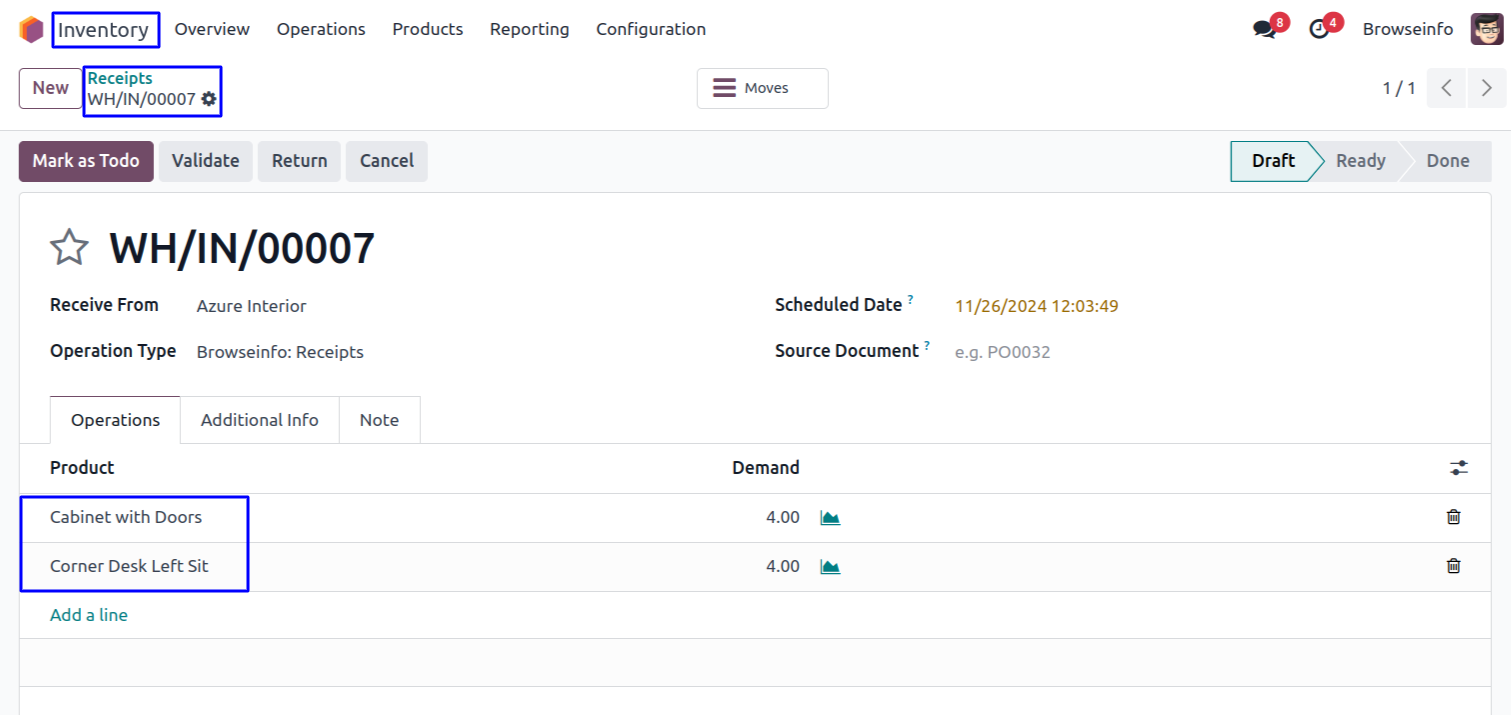Open forecast chart for Corner Desk Left Sit
Image resolution: width=1511 pixels, height=715 pixels.
click(x=830, y=566)
